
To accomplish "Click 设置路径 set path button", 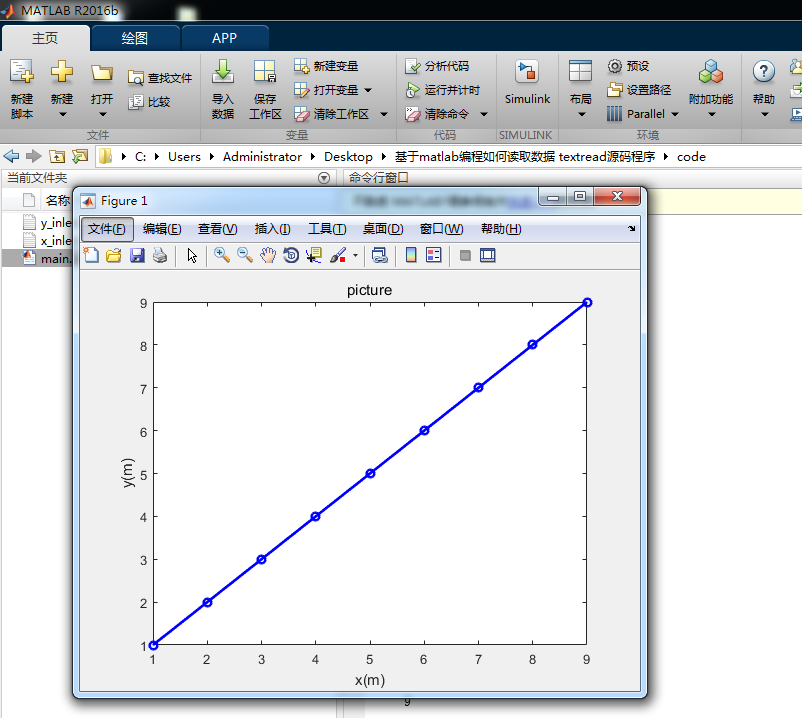I will [x=639, y=90].
